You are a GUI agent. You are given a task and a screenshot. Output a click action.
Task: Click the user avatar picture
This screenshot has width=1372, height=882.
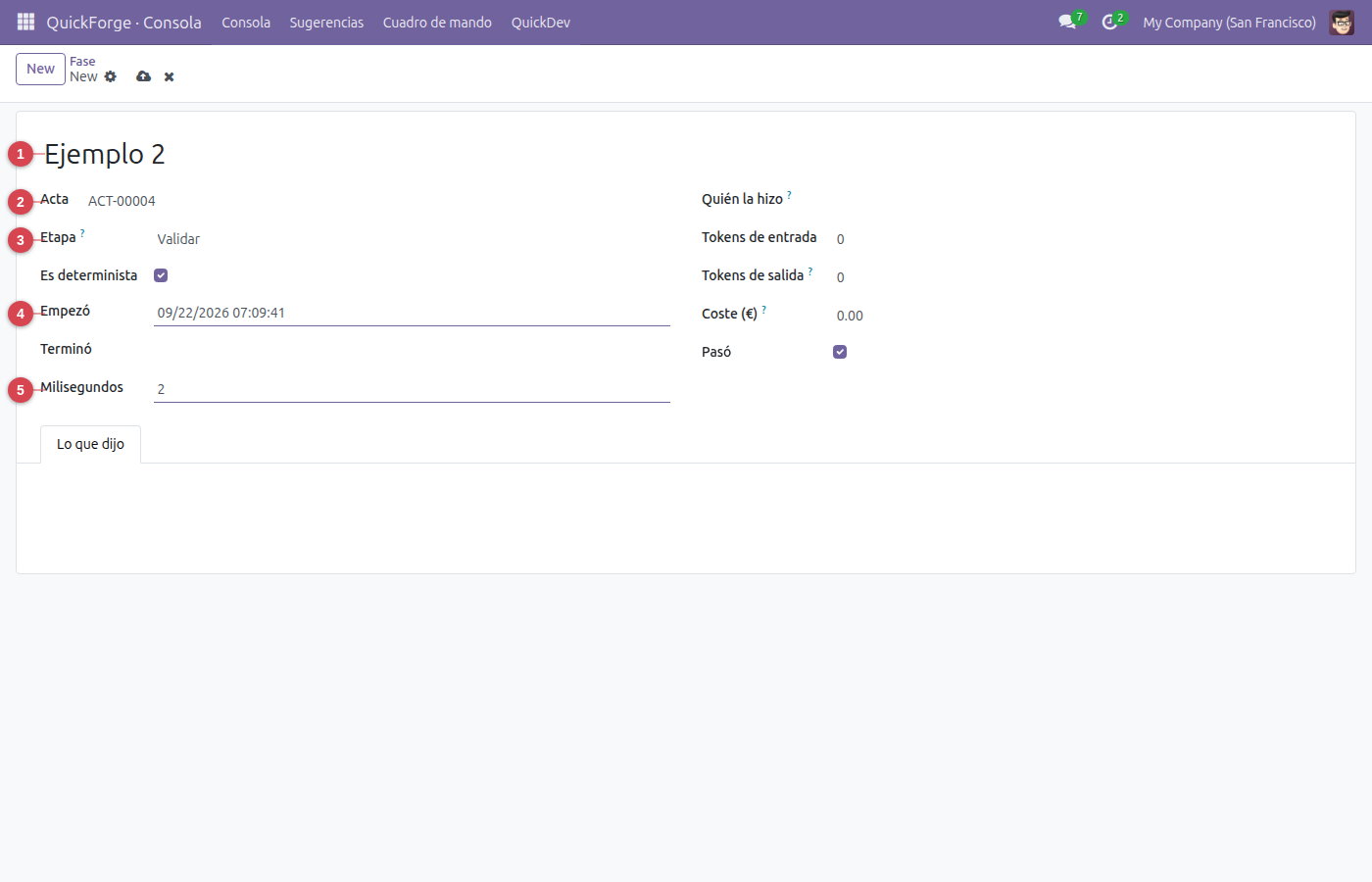click(x=1342, y=22)
